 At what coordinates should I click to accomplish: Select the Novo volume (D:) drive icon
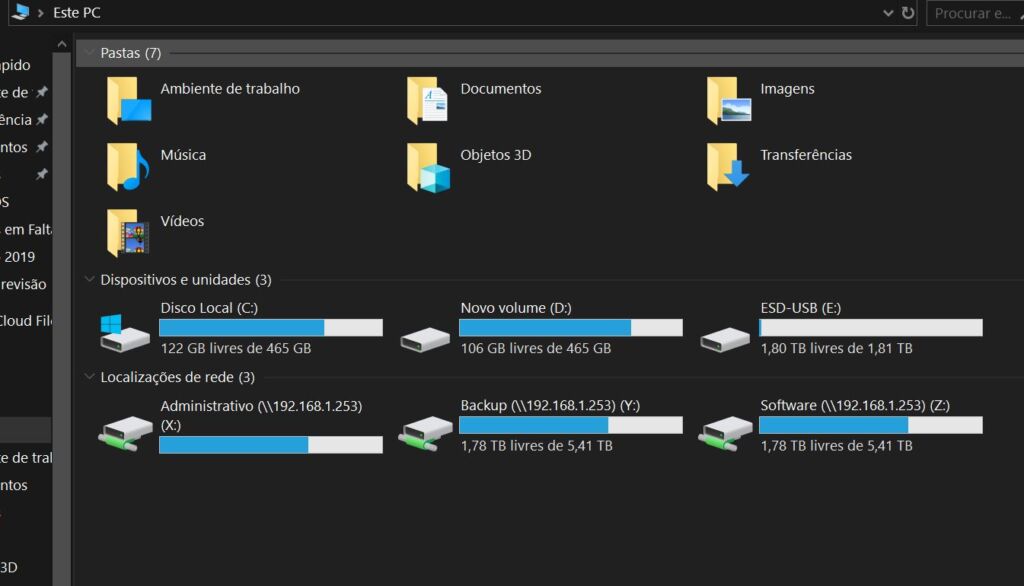425,339
